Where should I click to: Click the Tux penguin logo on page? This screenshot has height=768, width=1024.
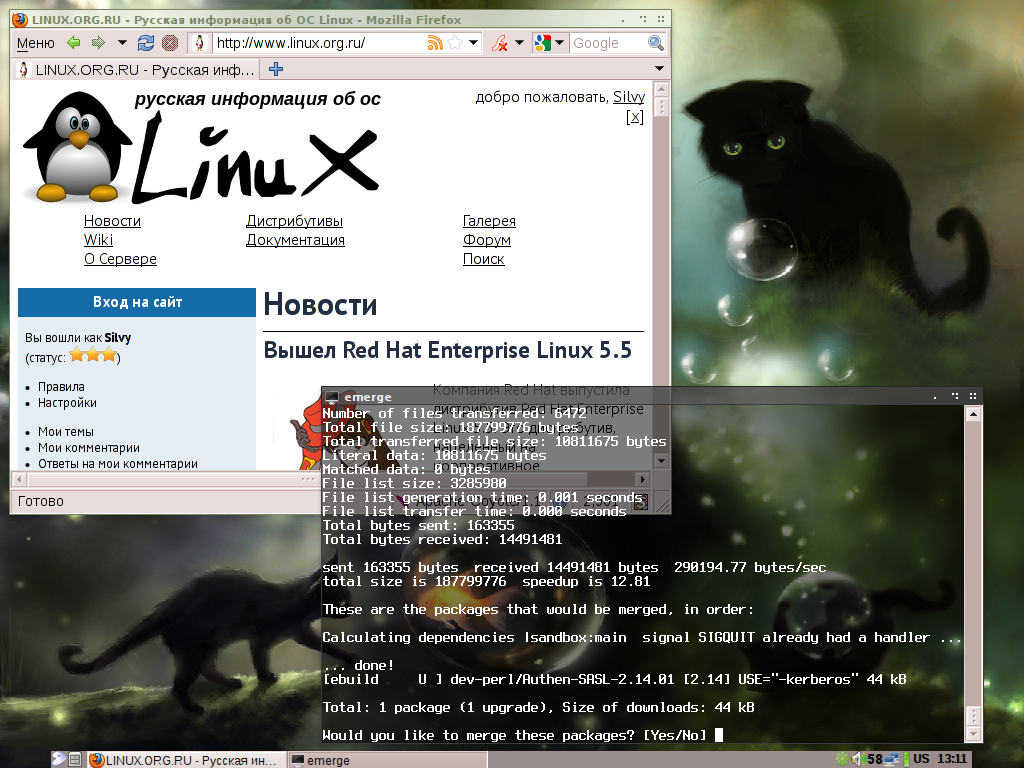(x=78, y=148)
